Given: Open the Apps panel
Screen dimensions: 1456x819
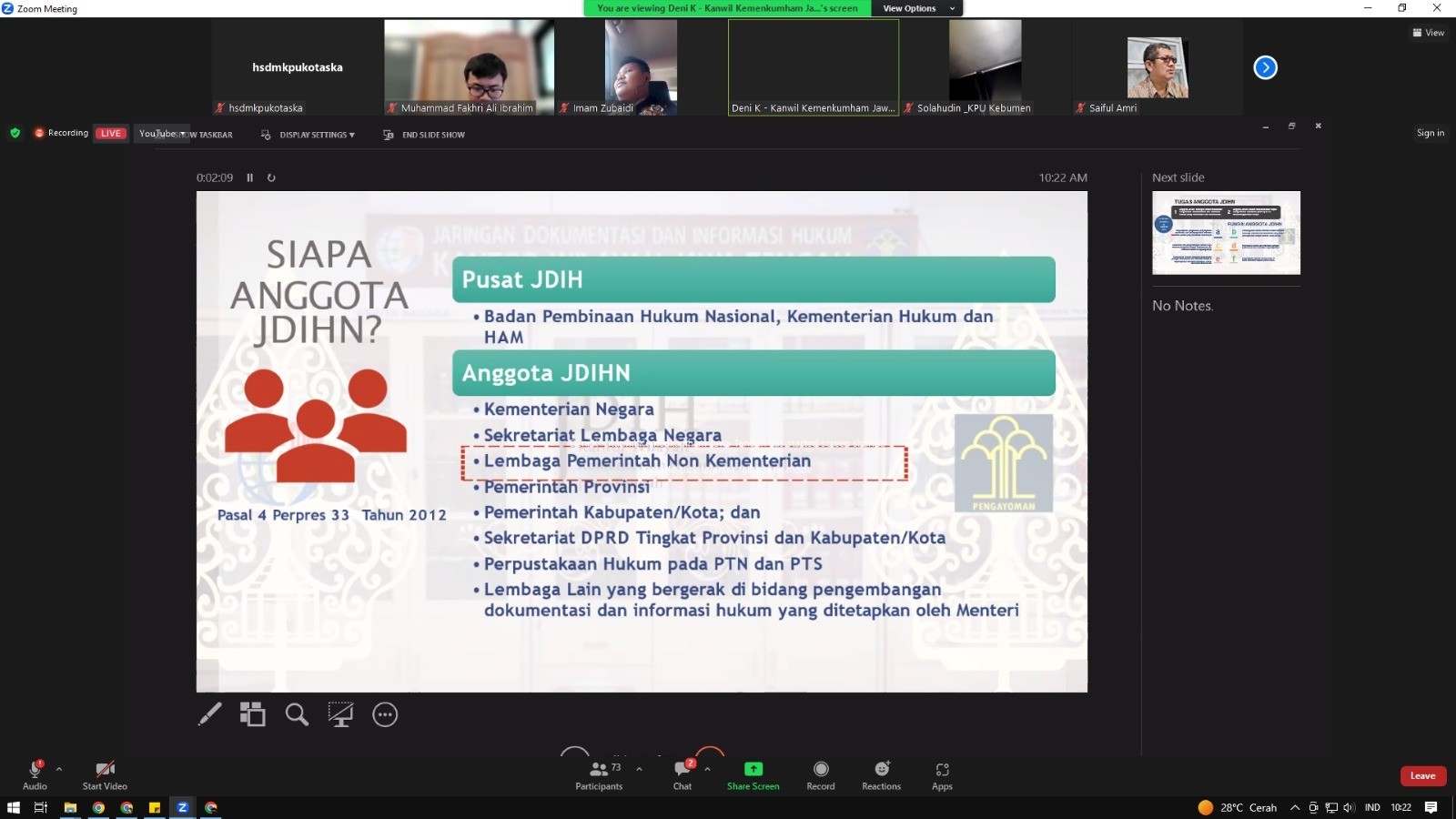Looking at the screenshot, I should coord(942,774).
